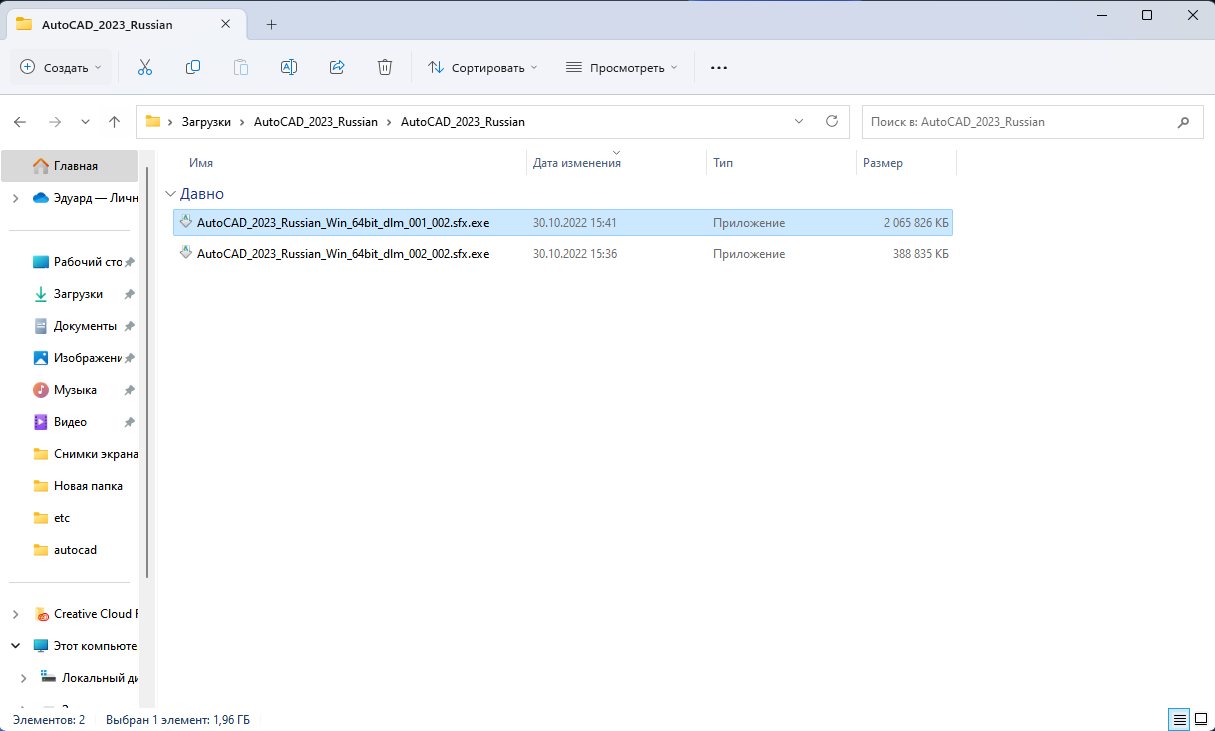Click the Delete trash can icon
Screen dimensions: 1215x731
click(x=385, y=67)
